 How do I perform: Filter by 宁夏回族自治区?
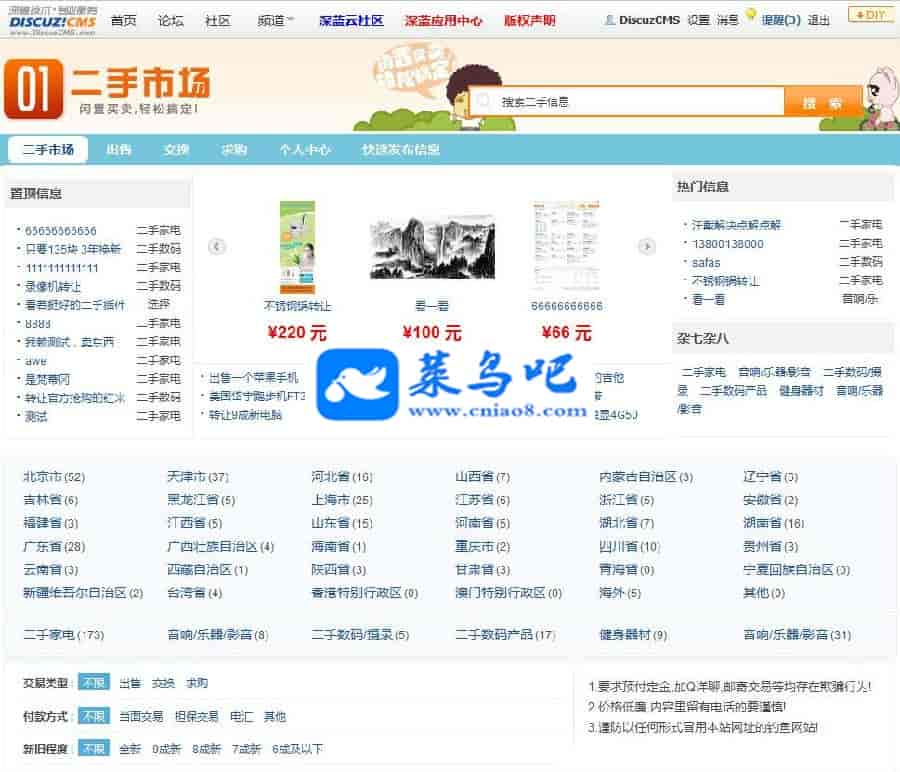point(797,570)
